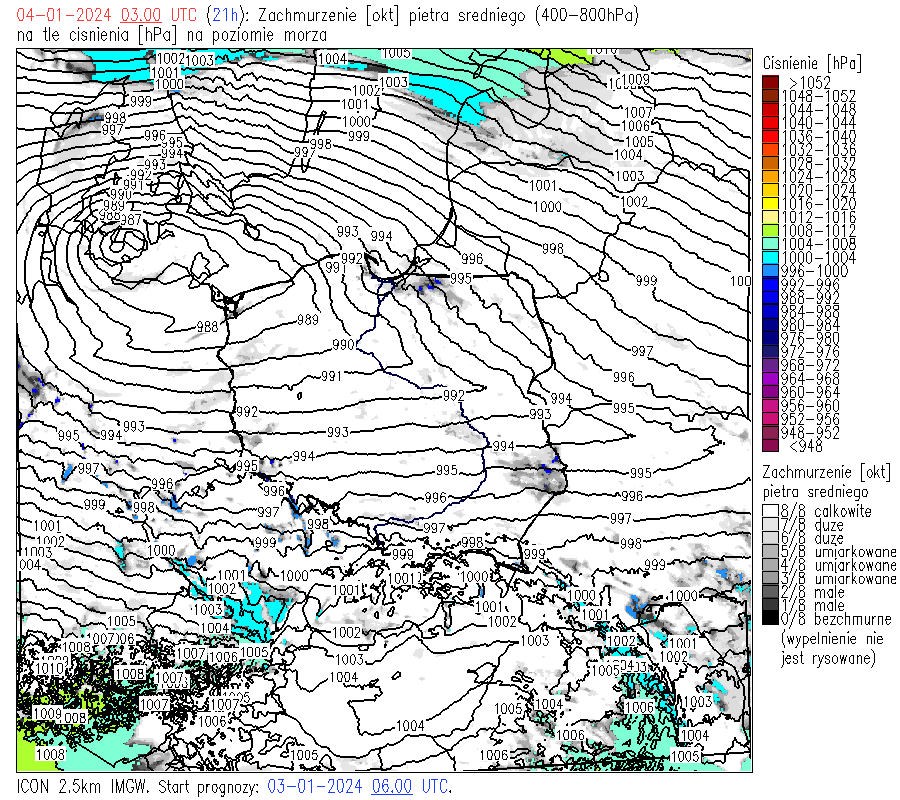Click the 987 isobar label near the low
The image size is (900, 800).
click(x=129, y=220)
